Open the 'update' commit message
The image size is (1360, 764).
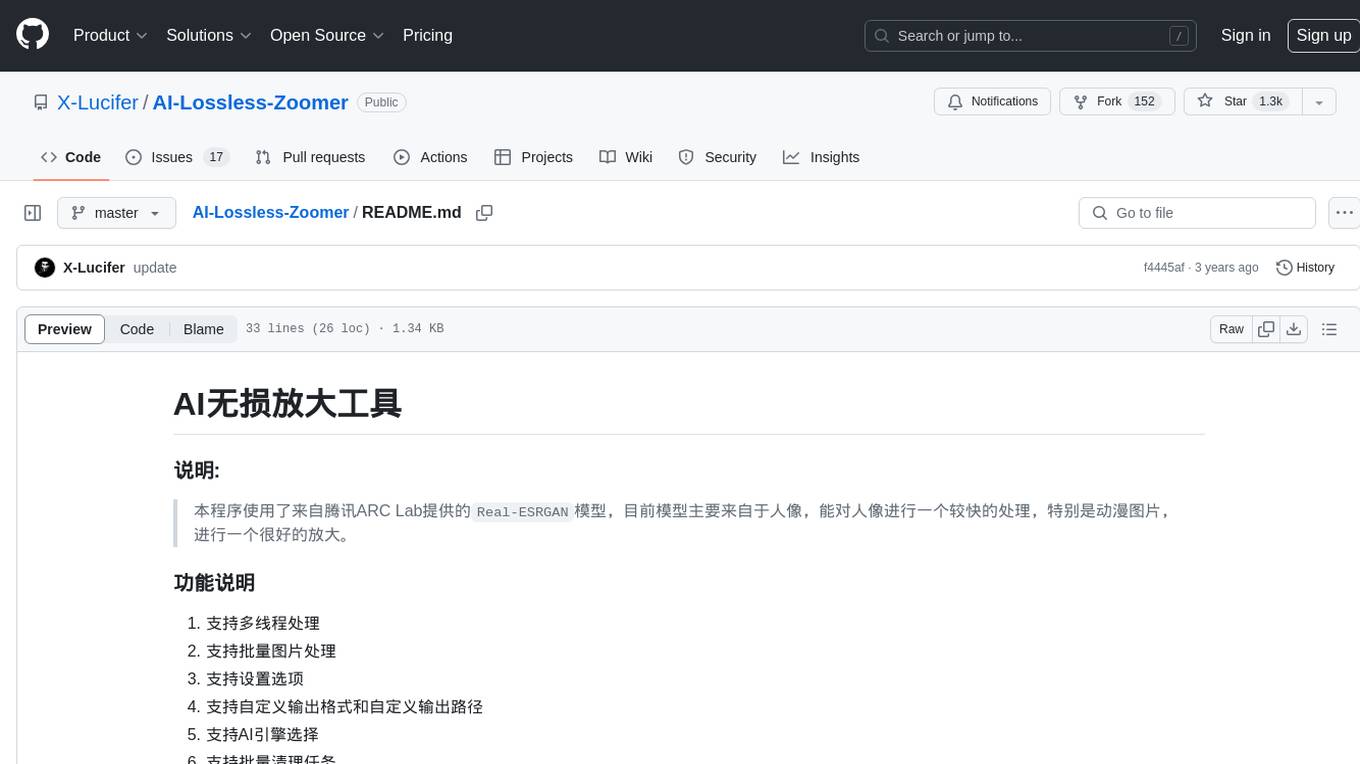tap(155, 268)
